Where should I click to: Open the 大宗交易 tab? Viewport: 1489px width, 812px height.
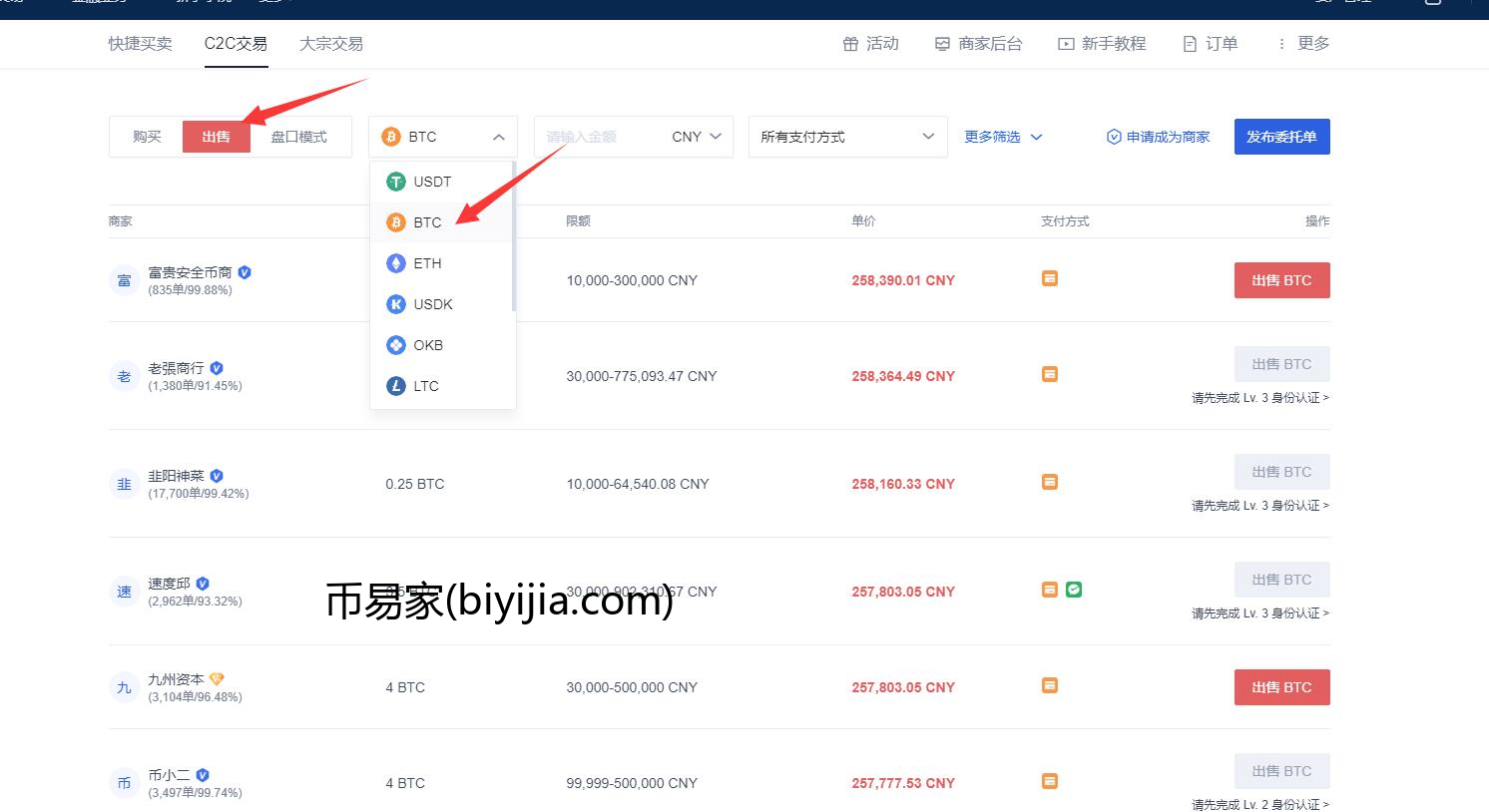pos(331,44)
